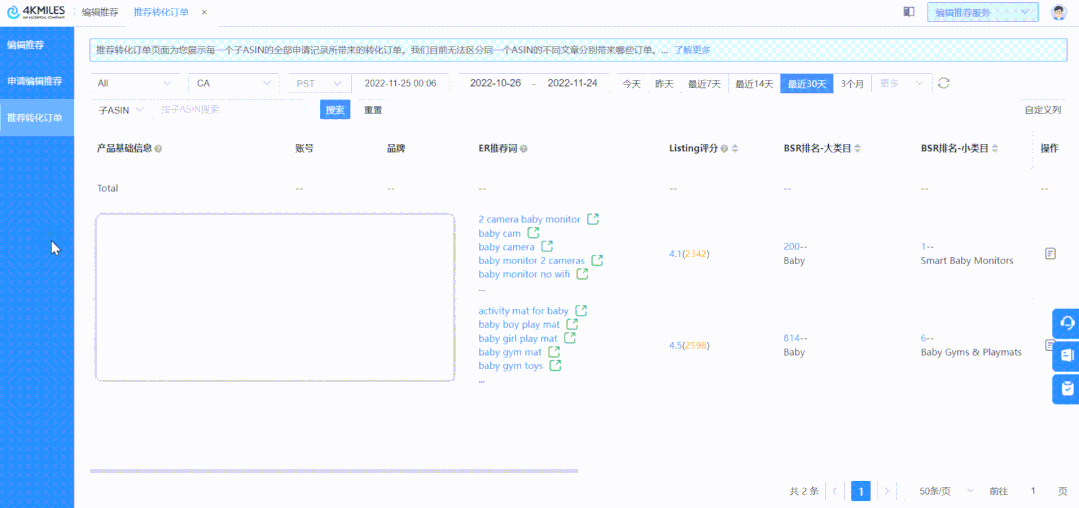Open the 编辑推荐服务 dropdown at top right
The height and width of the screenshot is (508, 1079).
click(982, 12)
